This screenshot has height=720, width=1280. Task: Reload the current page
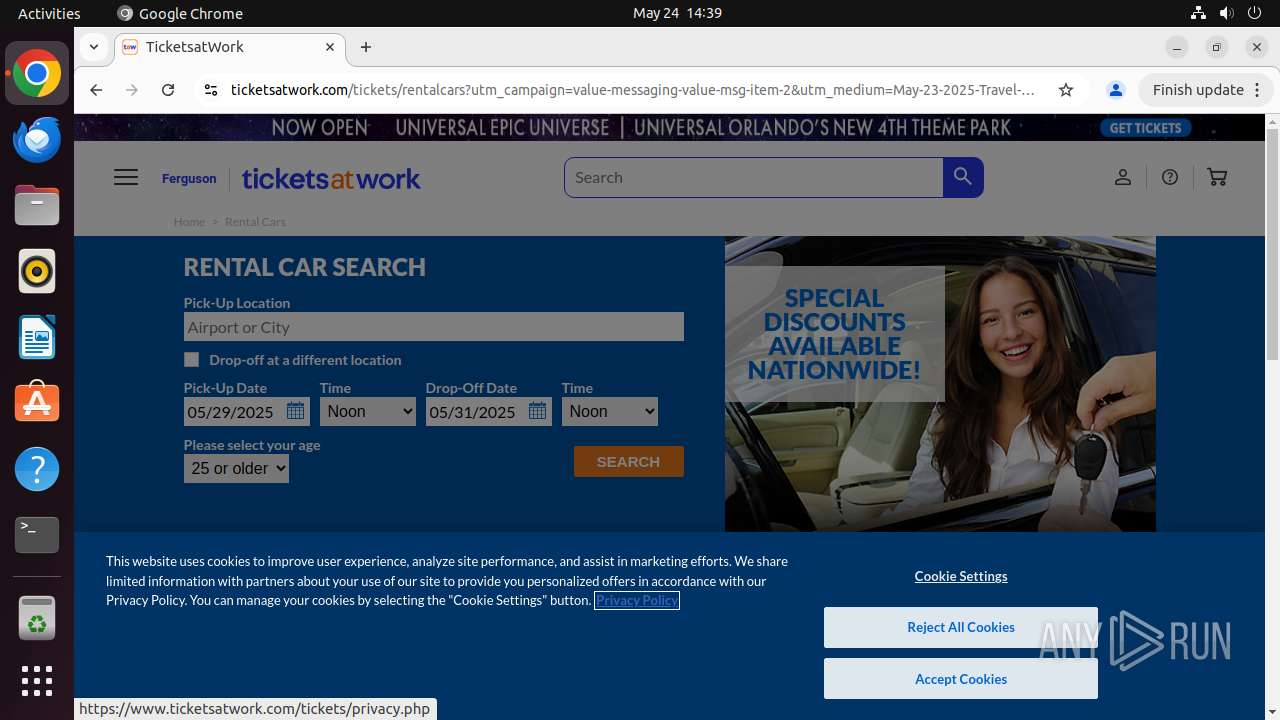[168, 90]
